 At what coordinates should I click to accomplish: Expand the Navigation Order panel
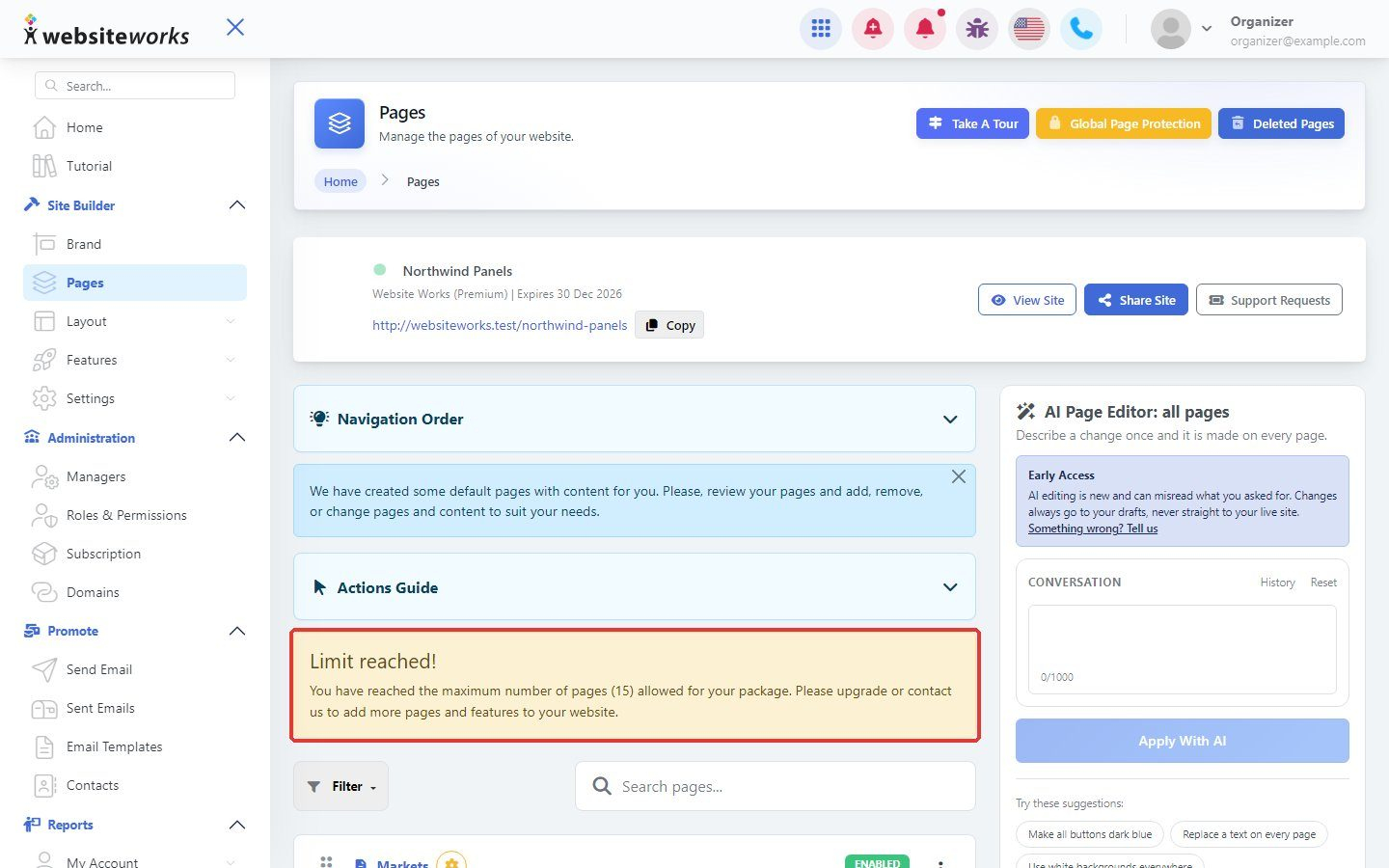click(635, 419)
